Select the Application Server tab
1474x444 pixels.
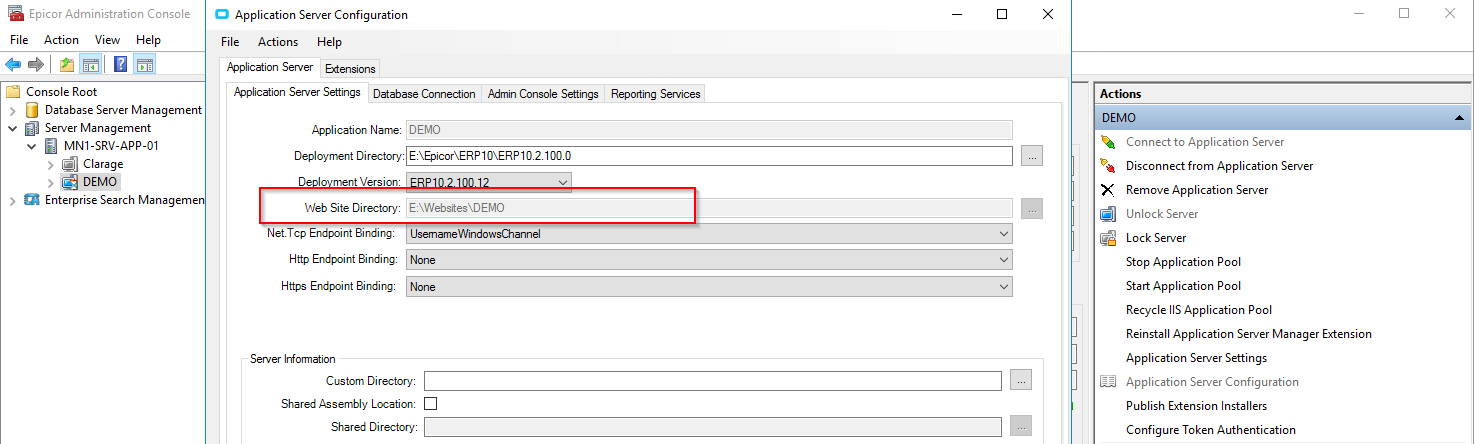coord(270,68)
